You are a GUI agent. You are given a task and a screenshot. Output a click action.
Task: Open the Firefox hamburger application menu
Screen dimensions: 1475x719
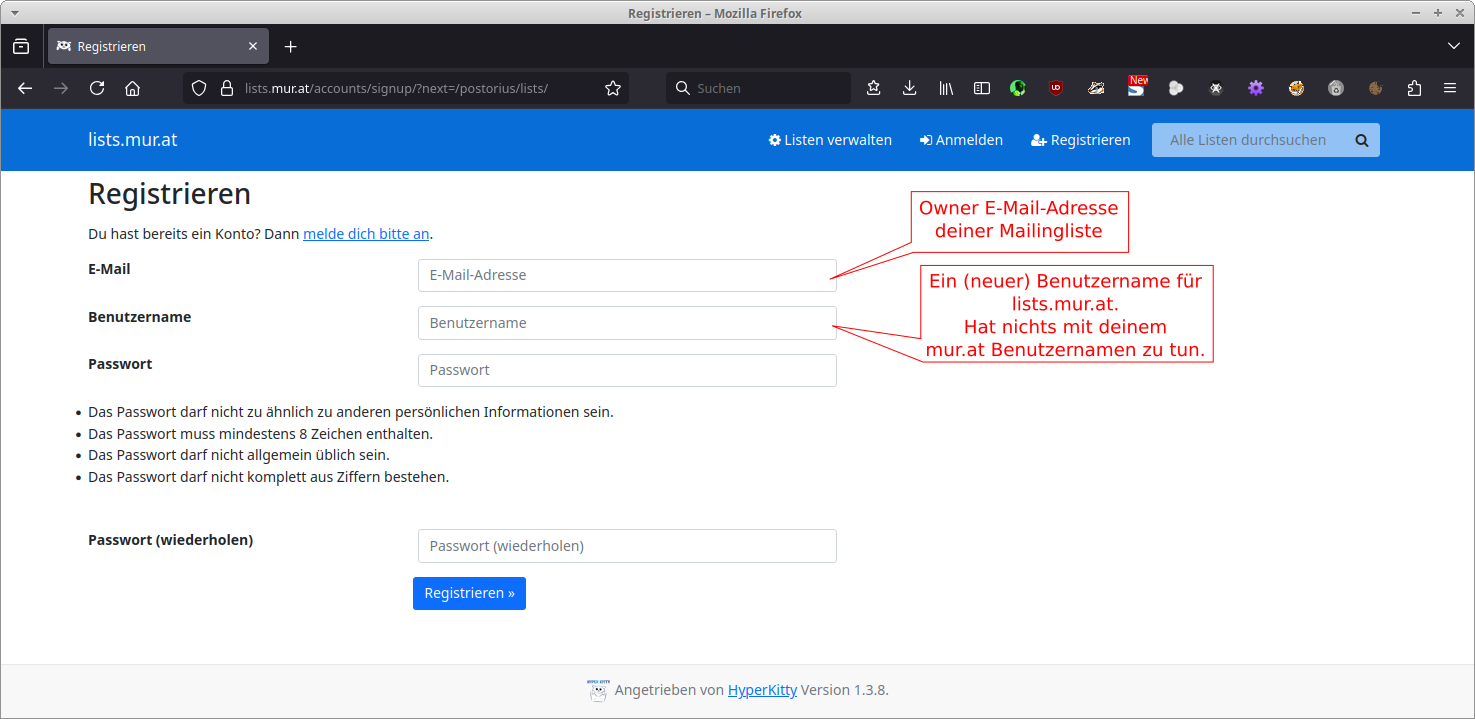tap(1449, 88)
